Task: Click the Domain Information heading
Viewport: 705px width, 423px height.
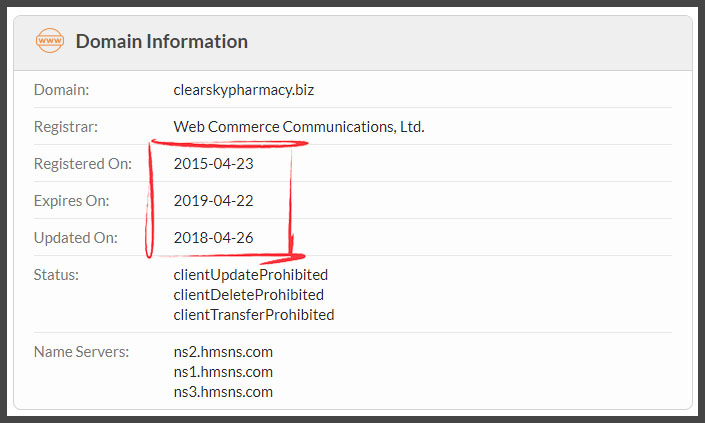Action: (x=162, y=42)
